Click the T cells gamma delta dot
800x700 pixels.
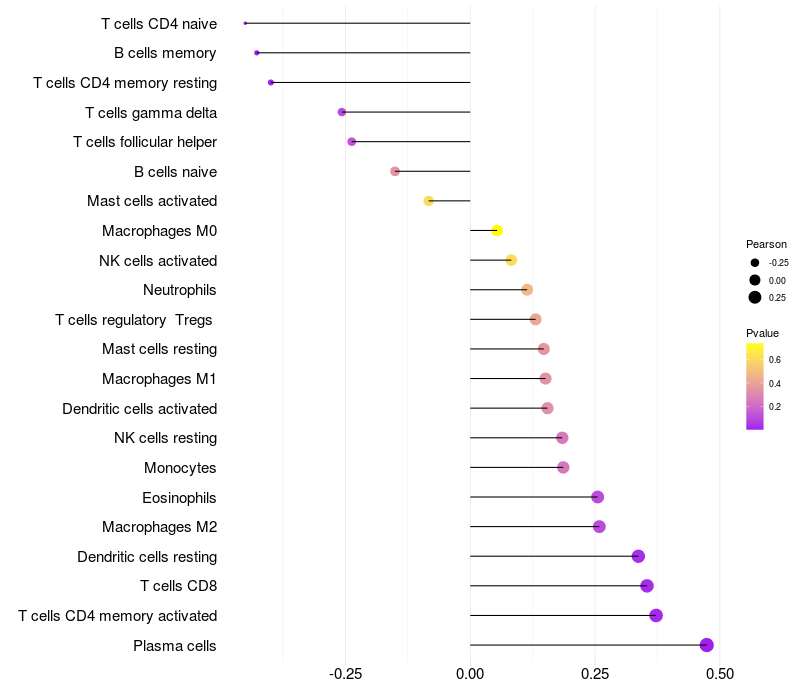coord(342,112)
